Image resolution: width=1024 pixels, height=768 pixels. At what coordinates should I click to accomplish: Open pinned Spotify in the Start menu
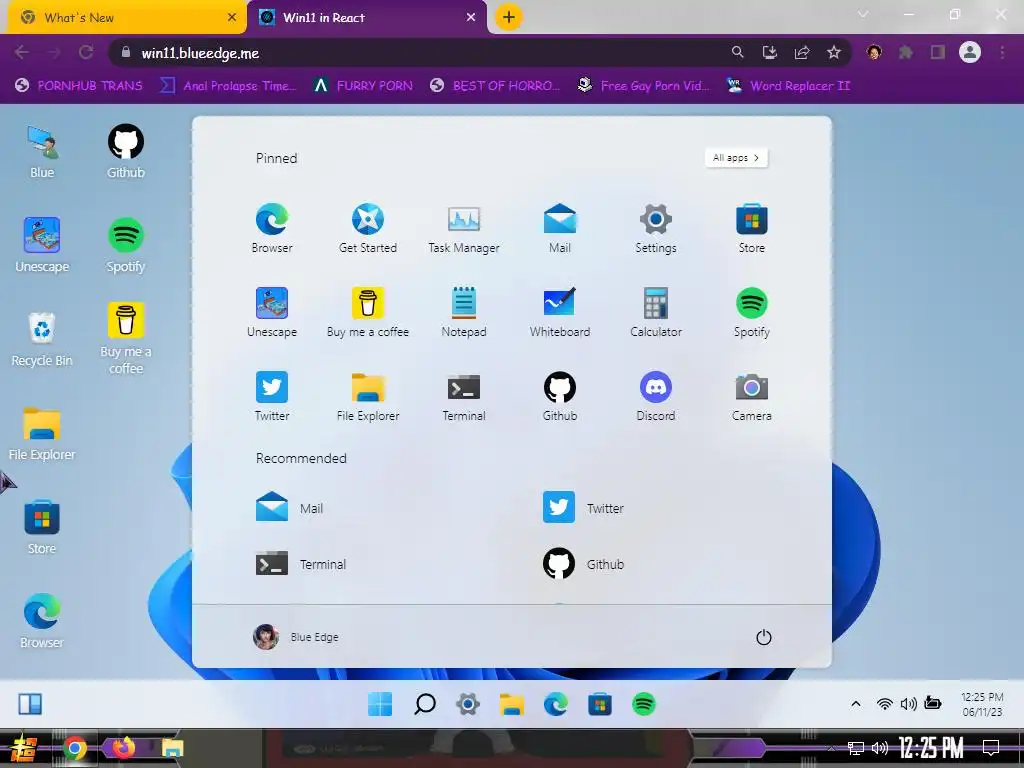point(752,312)
